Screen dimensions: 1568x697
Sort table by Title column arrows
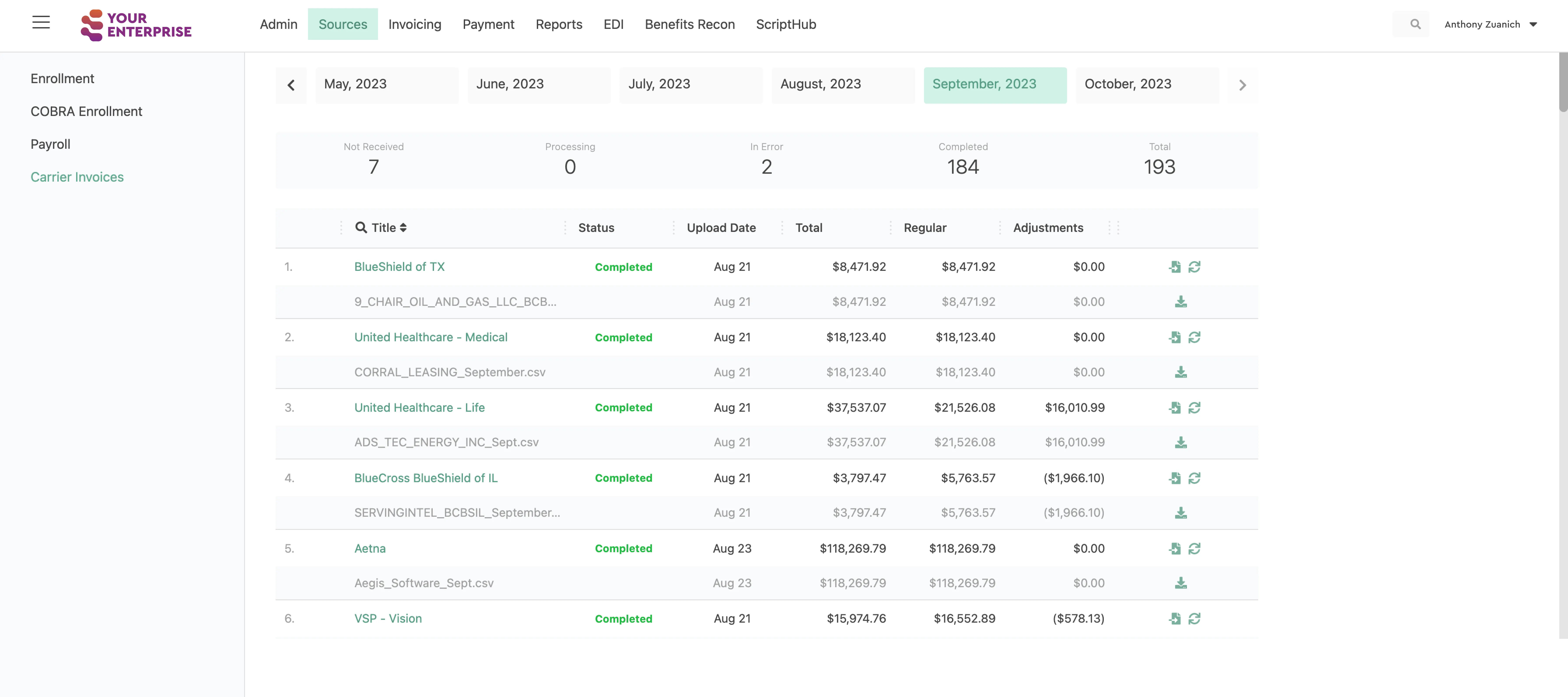click(x=403, y=228)
